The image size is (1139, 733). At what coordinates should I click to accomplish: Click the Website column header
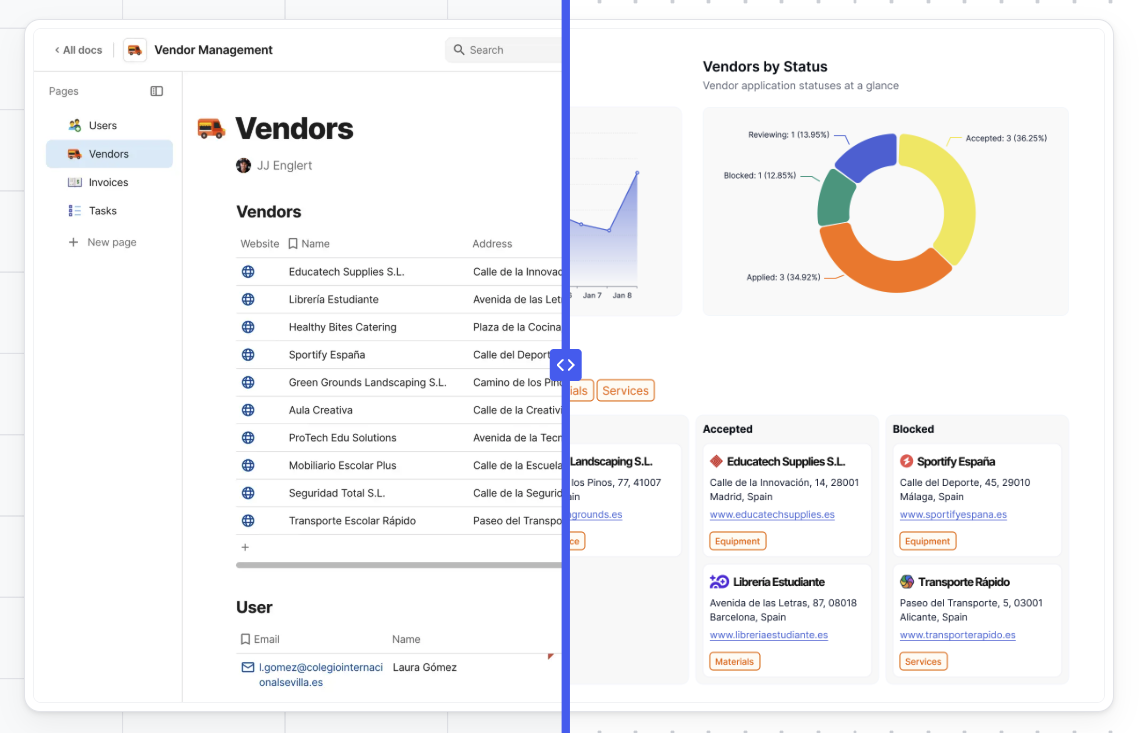coord(259,244)
